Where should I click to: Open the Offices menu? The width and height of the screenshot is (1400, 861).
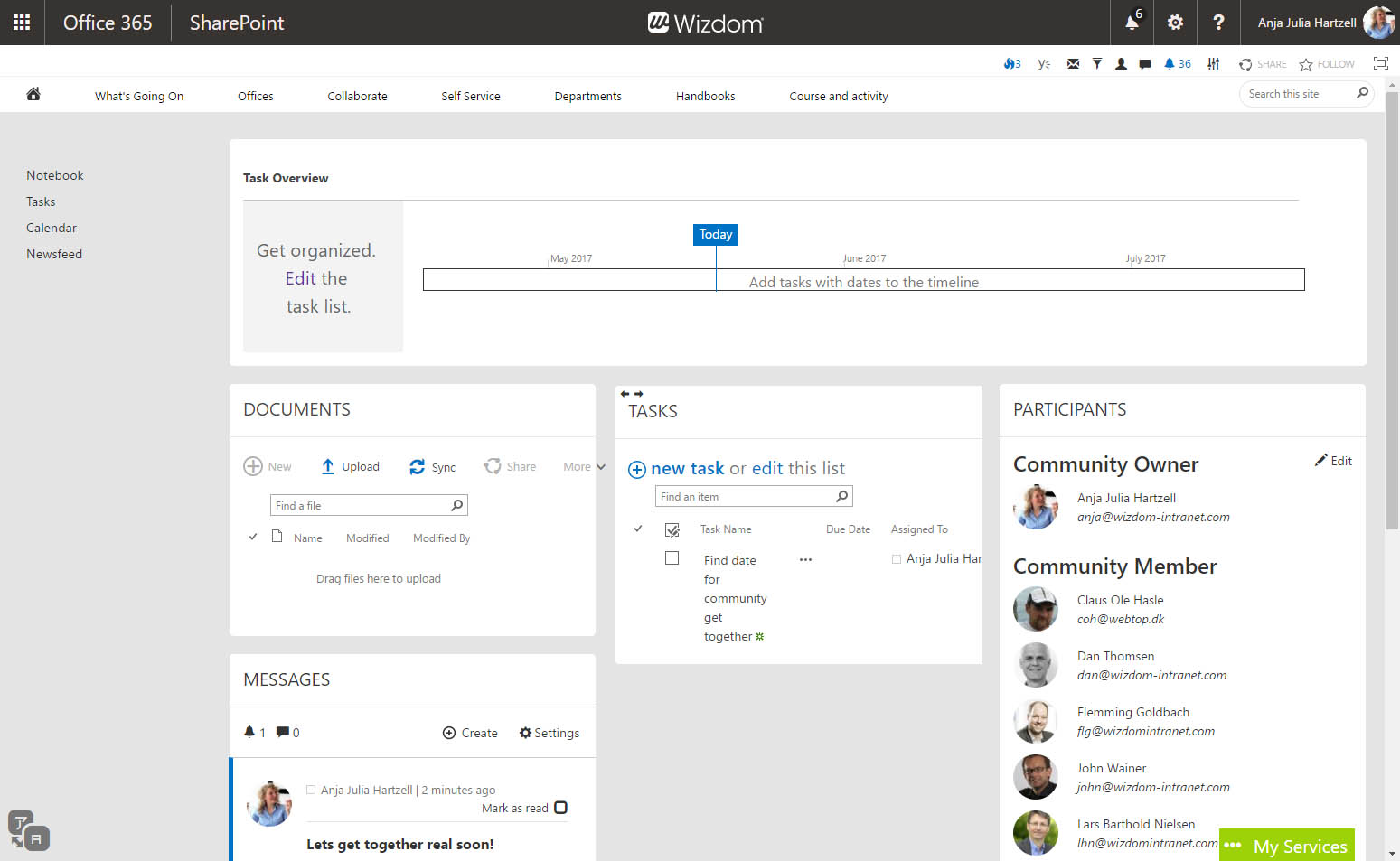pos(256,96)
